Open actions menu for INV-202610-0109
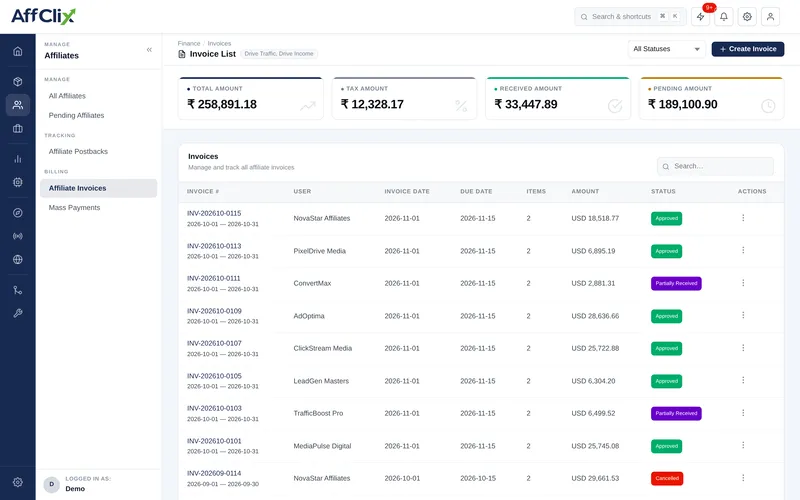 (743, 315)
